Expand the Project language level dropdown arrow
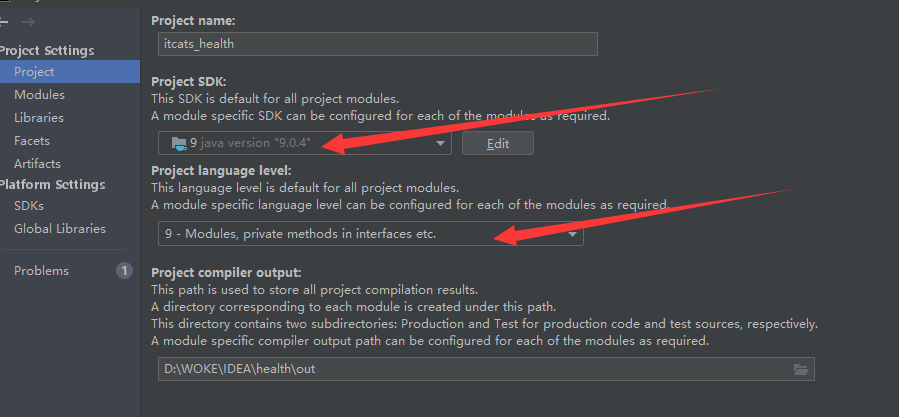The height and width of the screenshot is (417, 899). pos(572,235)
